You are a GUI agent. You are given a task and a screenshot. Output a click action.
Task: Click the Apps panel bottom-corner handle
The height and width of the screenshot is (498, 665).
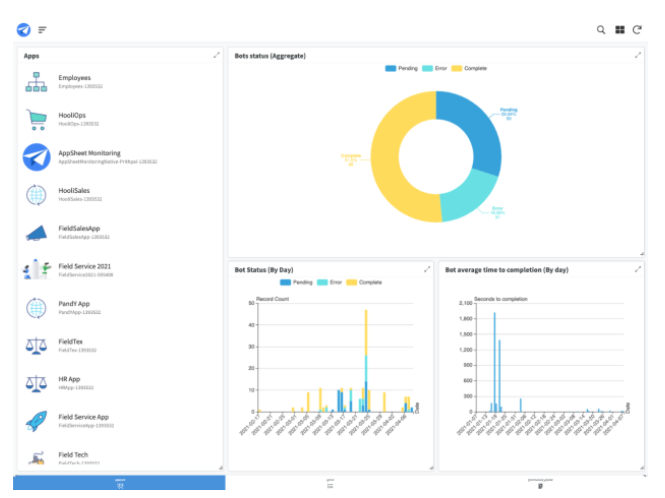tap(221, 467)
